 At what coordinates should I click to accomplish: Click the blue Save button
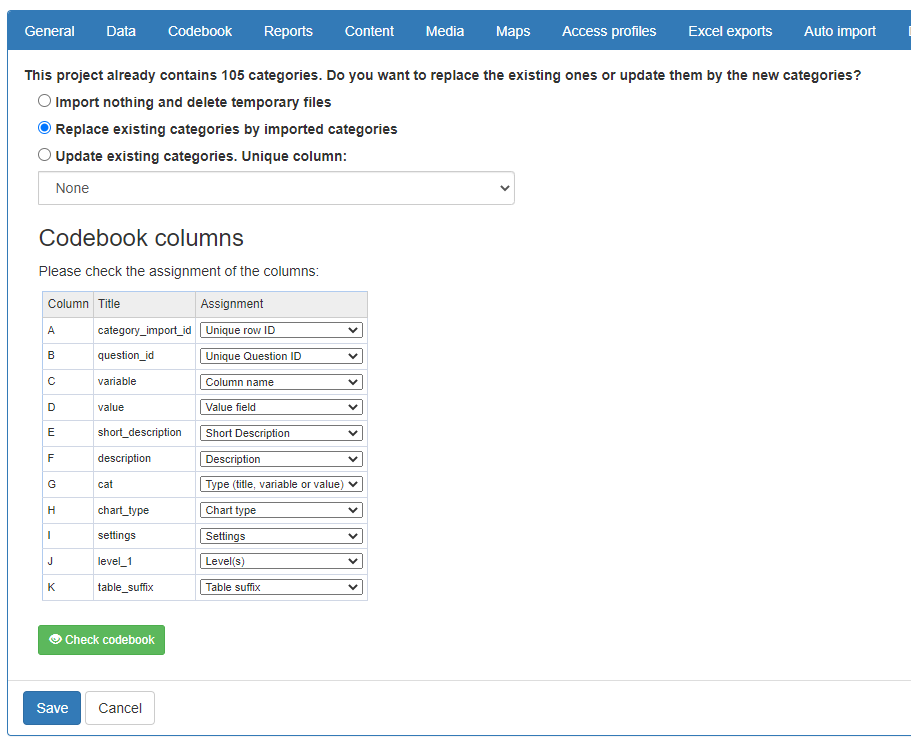pos(52,708)
